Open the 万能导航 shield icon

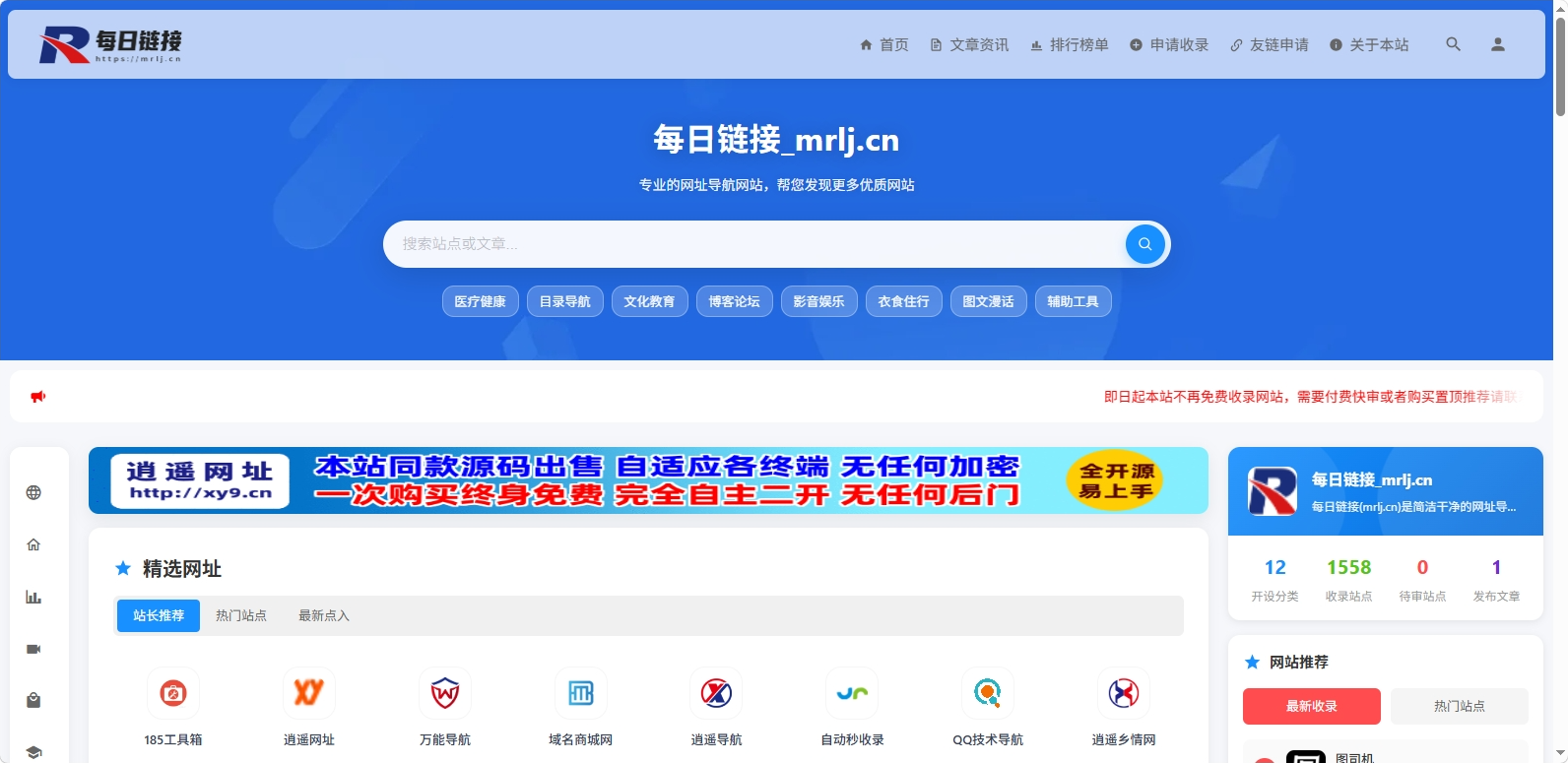click(445, 693)
